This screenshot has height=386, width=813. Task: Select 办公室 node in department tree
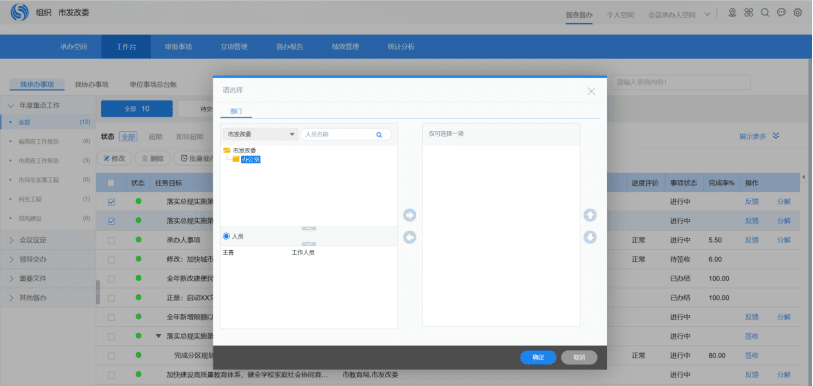[x=251, y=159]
